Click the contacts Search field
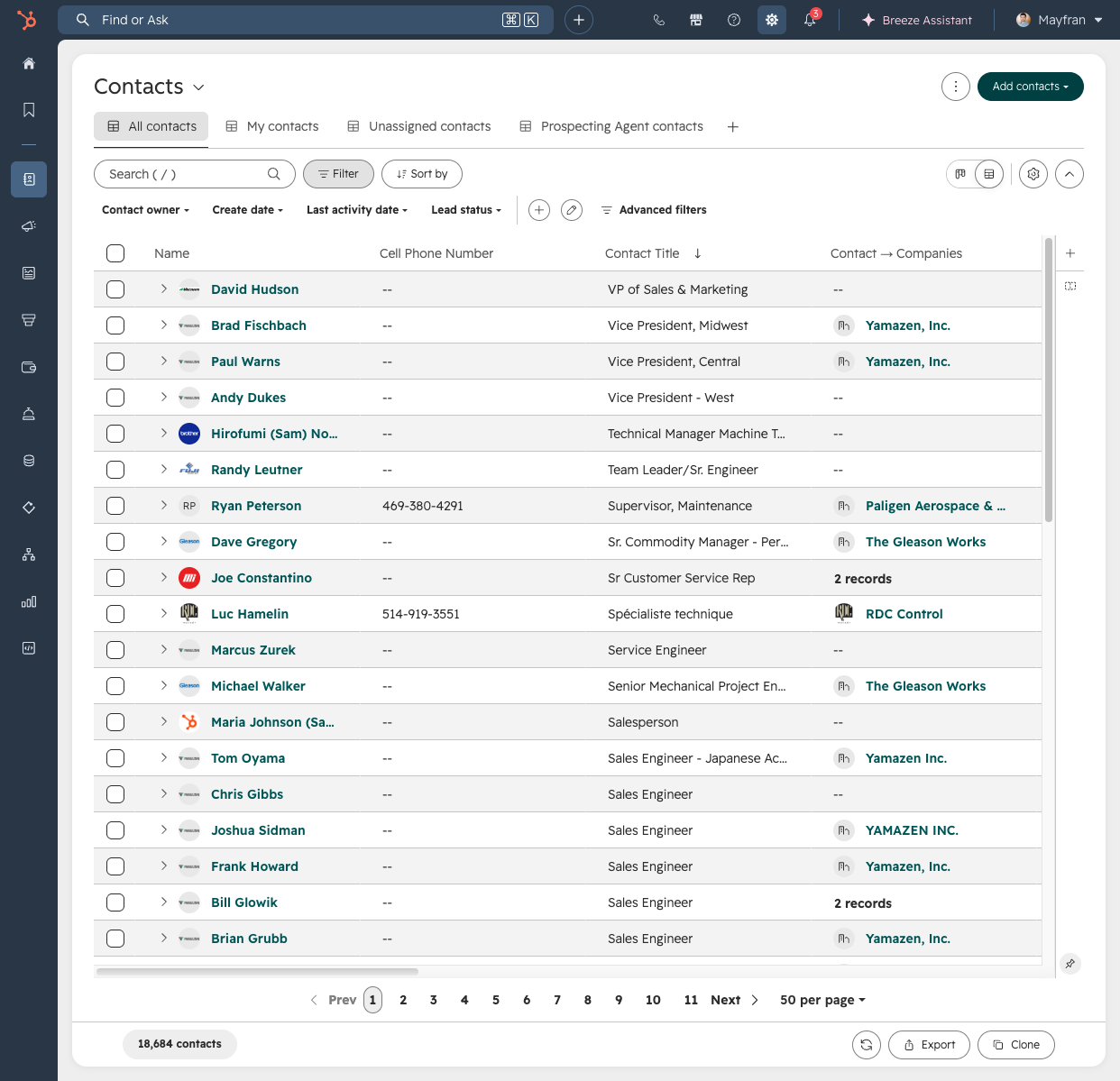This screenshot has height=1081, width=1120. tap(195, 174)
